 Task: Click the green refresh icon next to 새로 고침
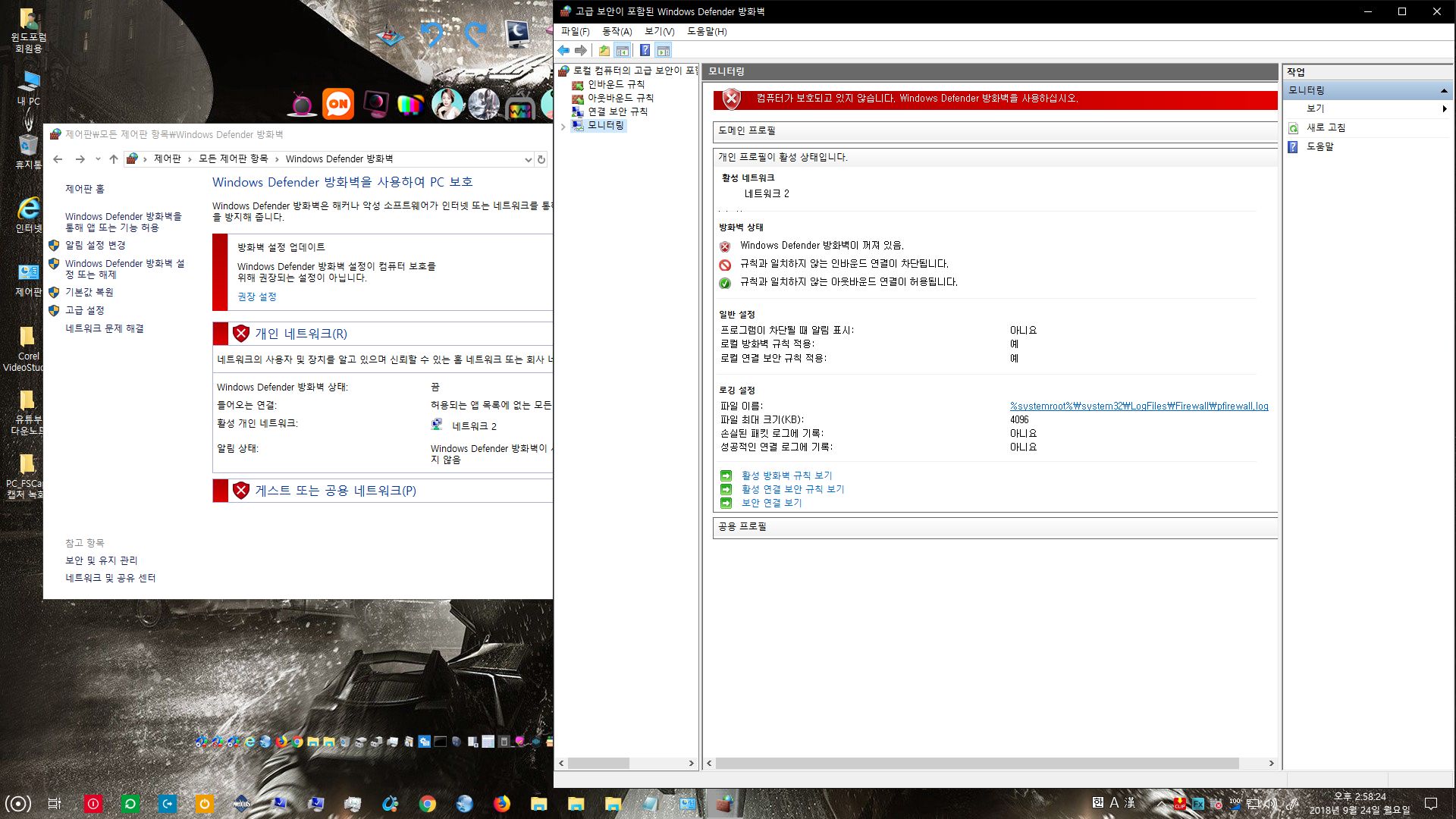point(1293,128)
